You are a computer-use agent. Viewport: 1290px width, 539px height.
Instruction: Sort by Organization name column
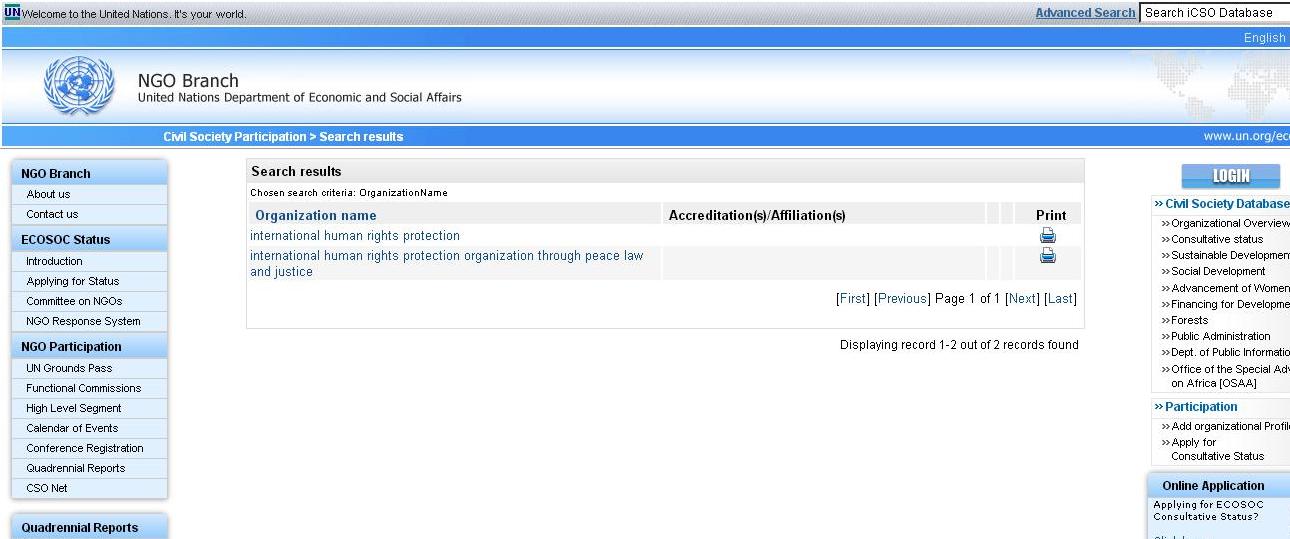[316, 215]
